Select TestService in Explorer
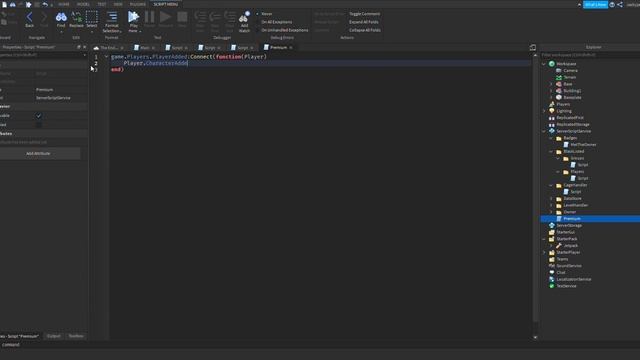The image size is (640, 360). (567, 286)
